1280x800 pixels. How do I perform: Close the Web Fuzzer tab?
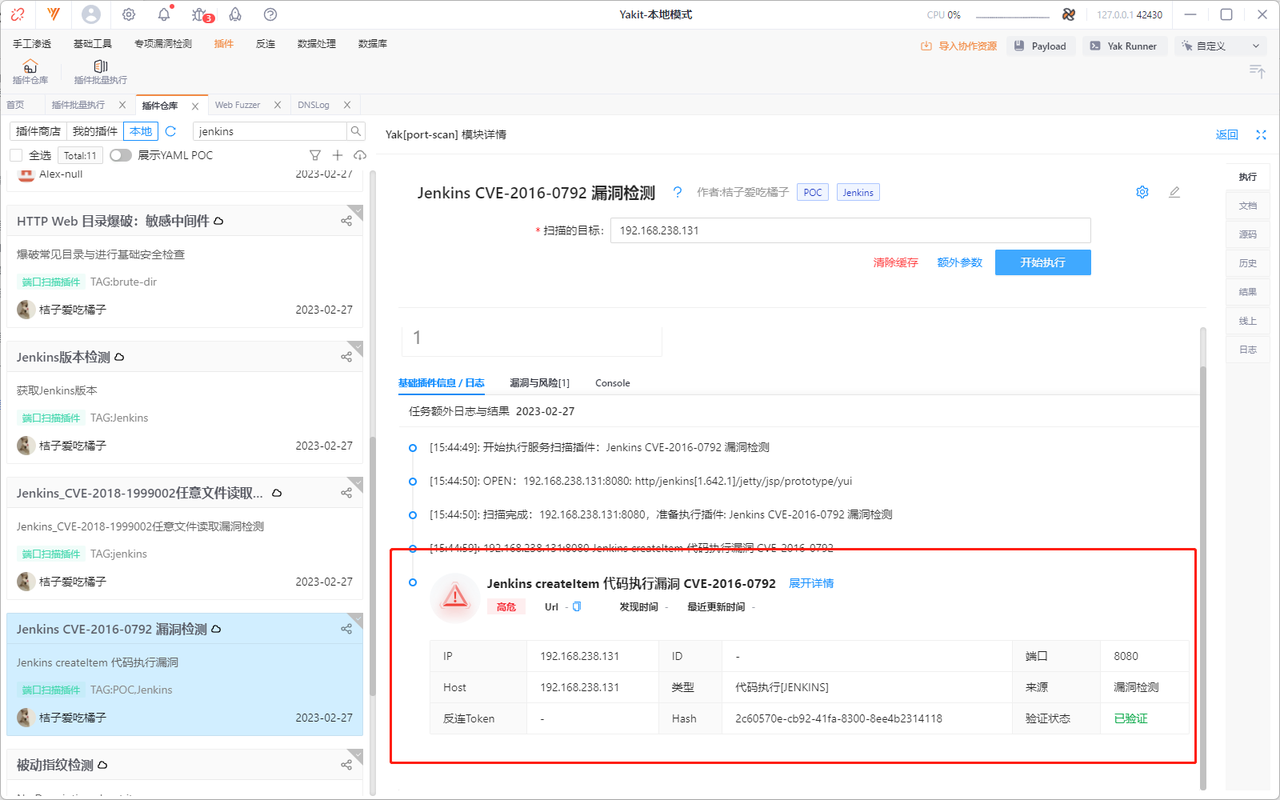276,105
